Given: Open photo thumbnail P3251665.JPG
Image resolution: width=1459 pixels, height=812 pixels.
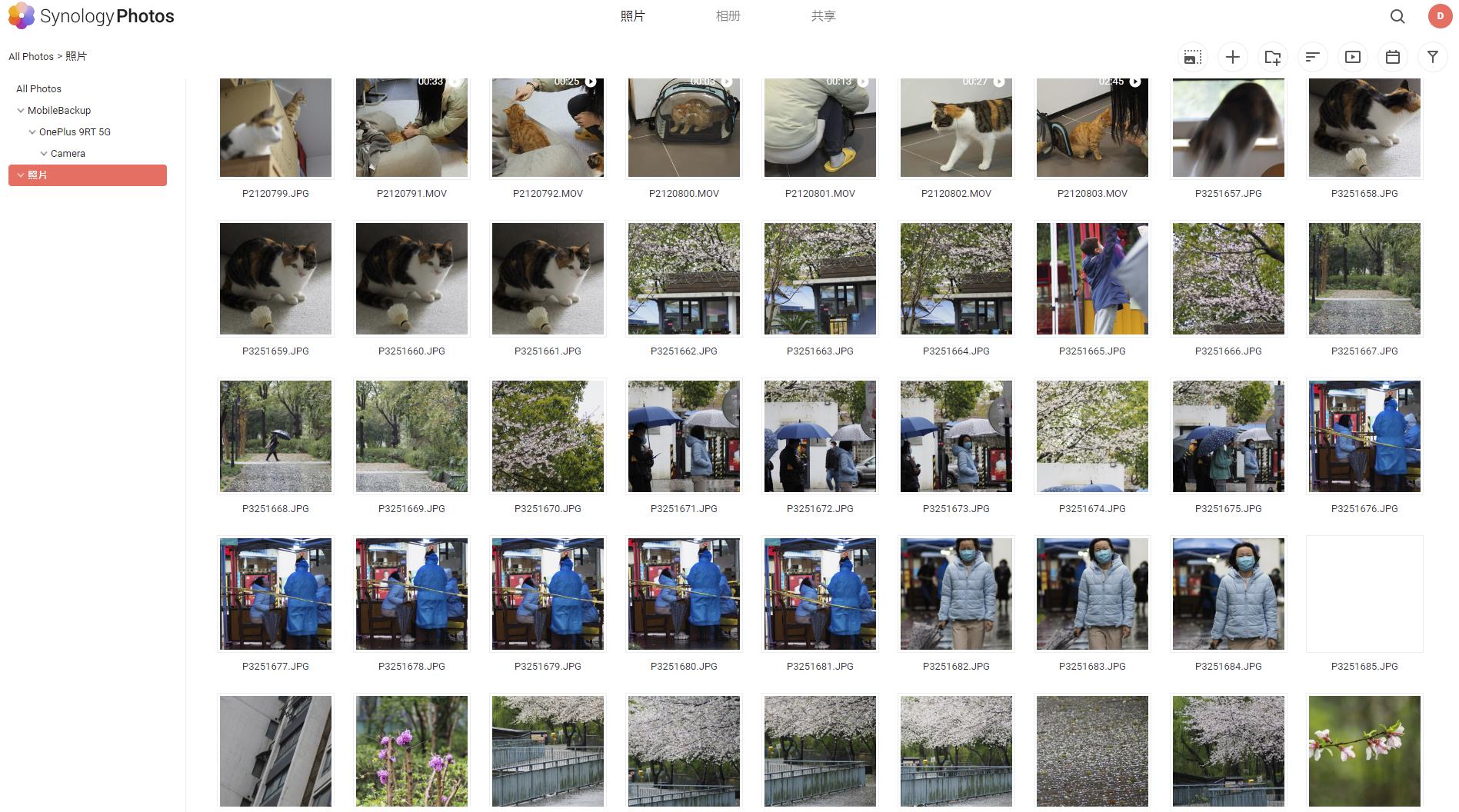Looking at the screenshot, I should pos(1092,279).
